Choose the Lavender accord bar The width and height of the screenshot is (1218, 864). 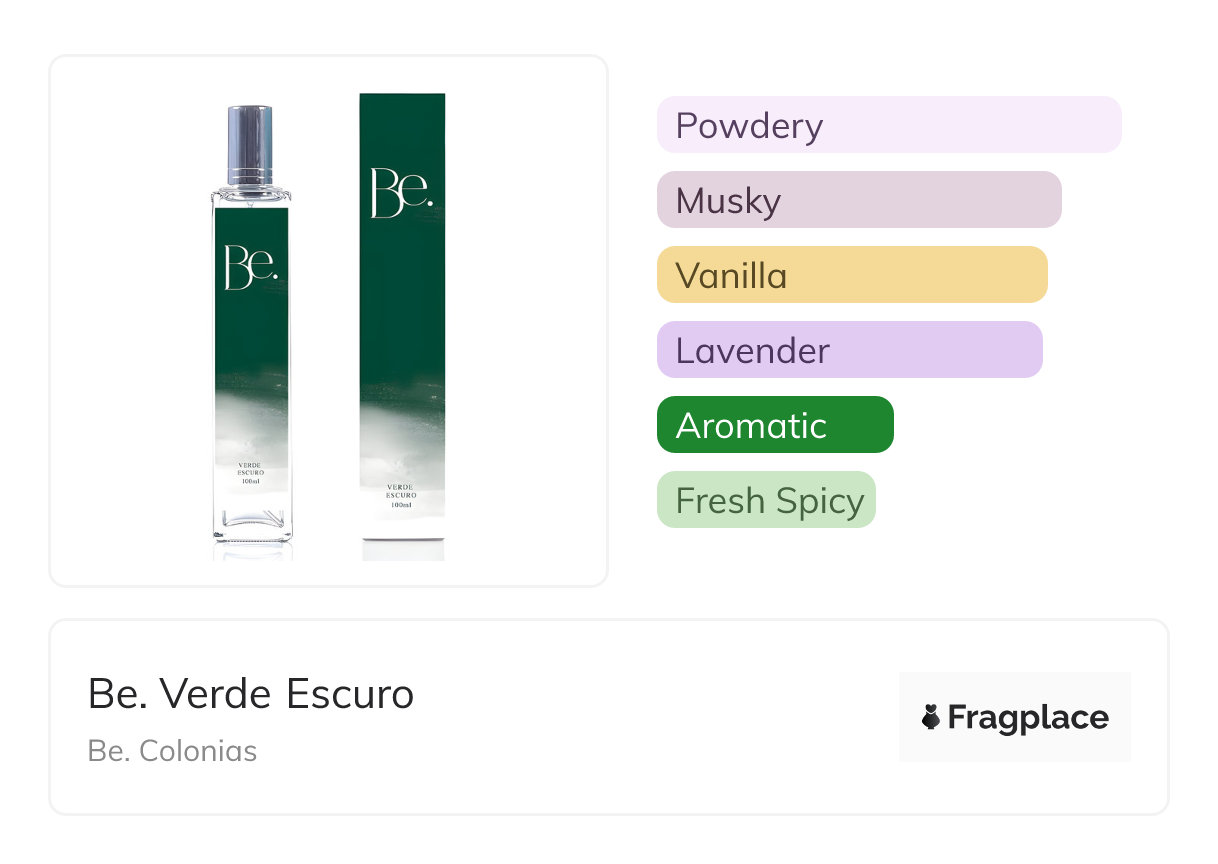point(850,350)
